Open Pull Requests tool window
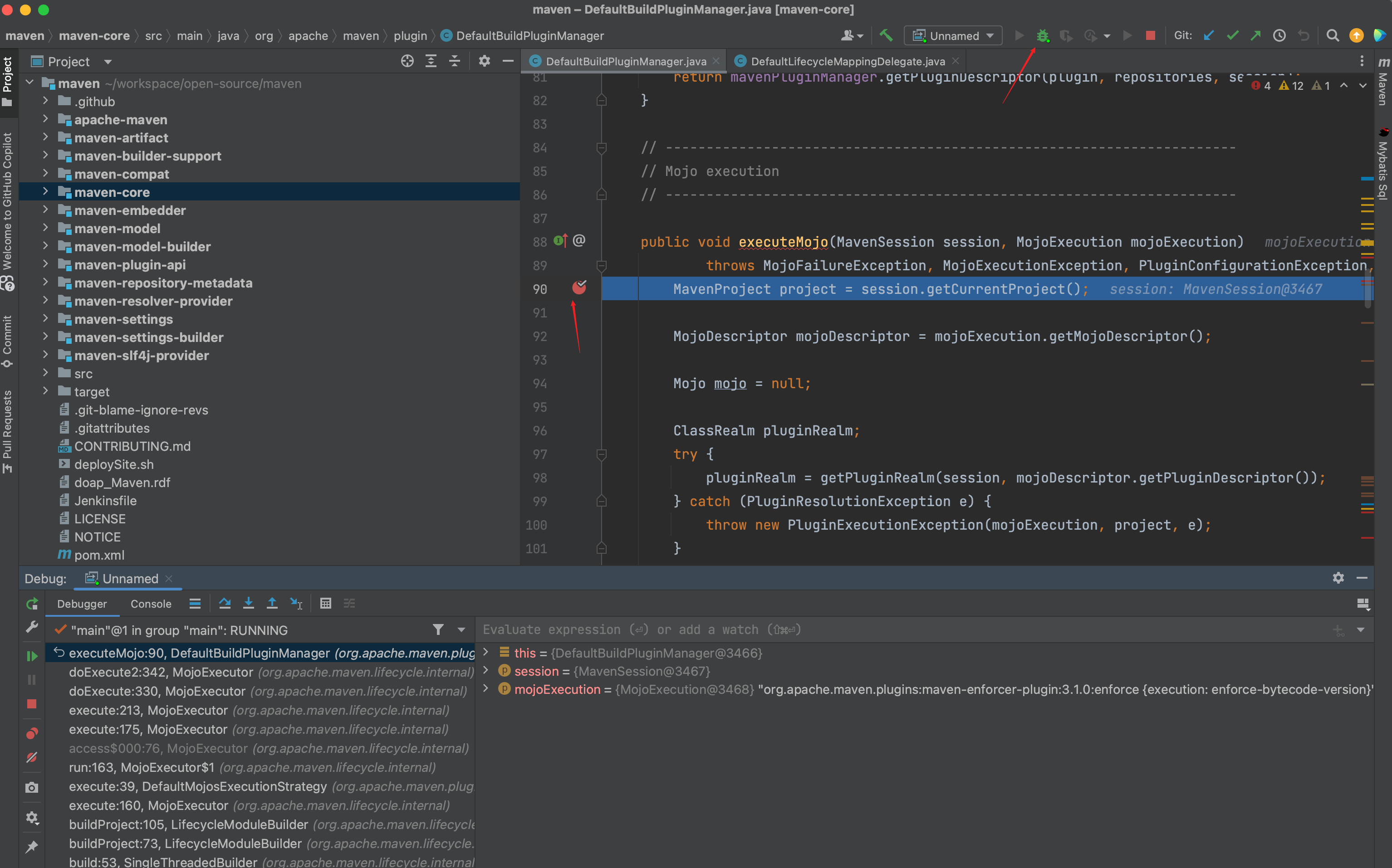The image size is (1392, 868). click(x=7, y=432)
